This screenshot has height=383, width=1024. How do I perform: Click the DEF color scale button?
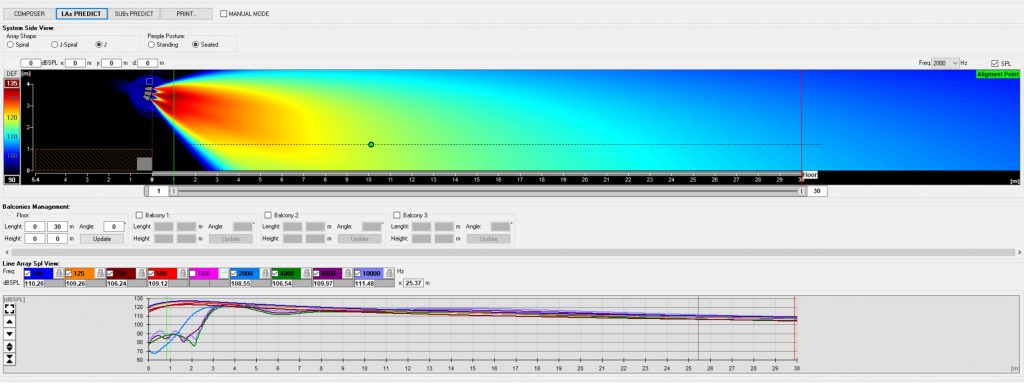12,75
